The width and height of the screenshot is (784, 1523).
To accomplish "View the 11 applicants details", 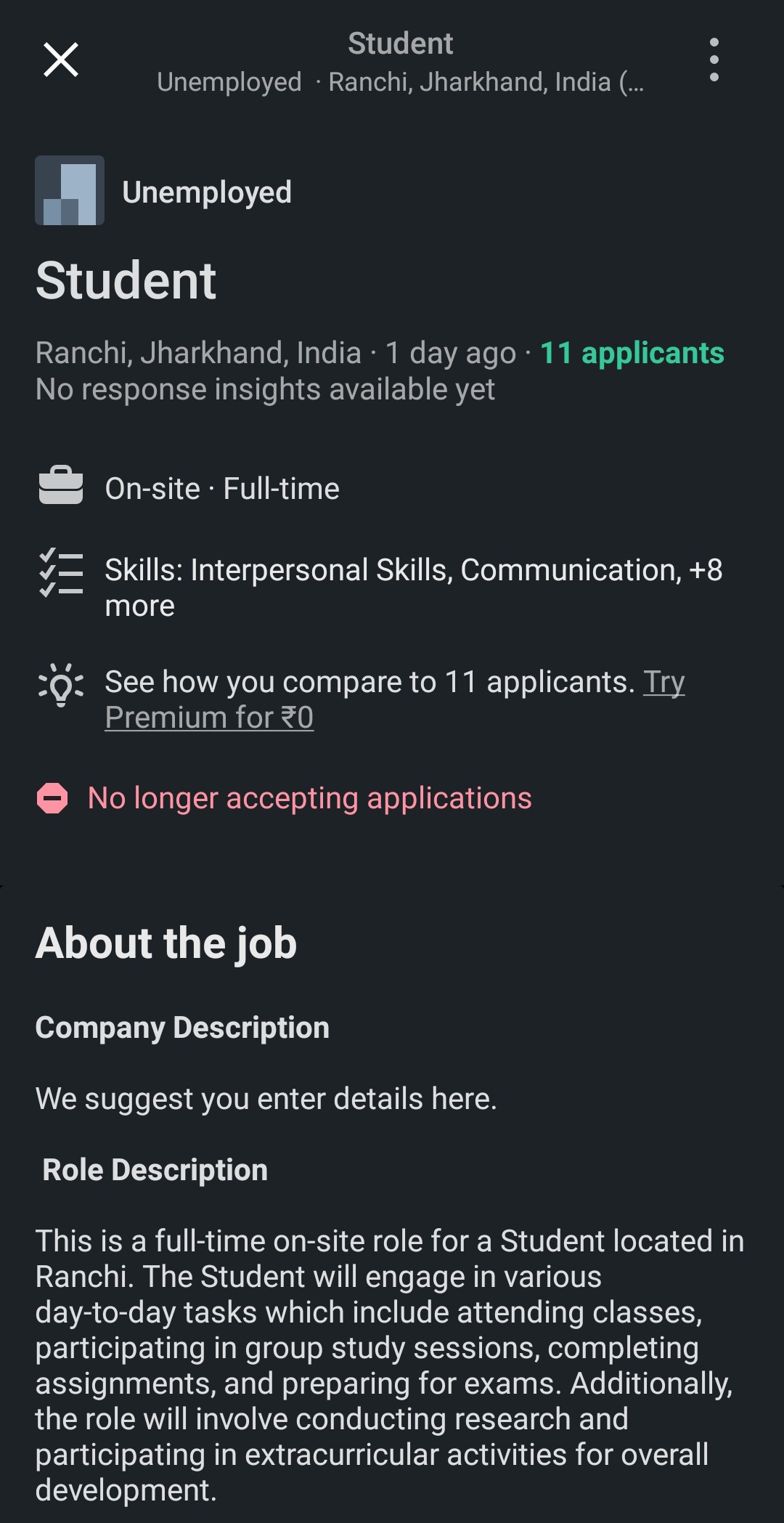I will pos(632,353).
